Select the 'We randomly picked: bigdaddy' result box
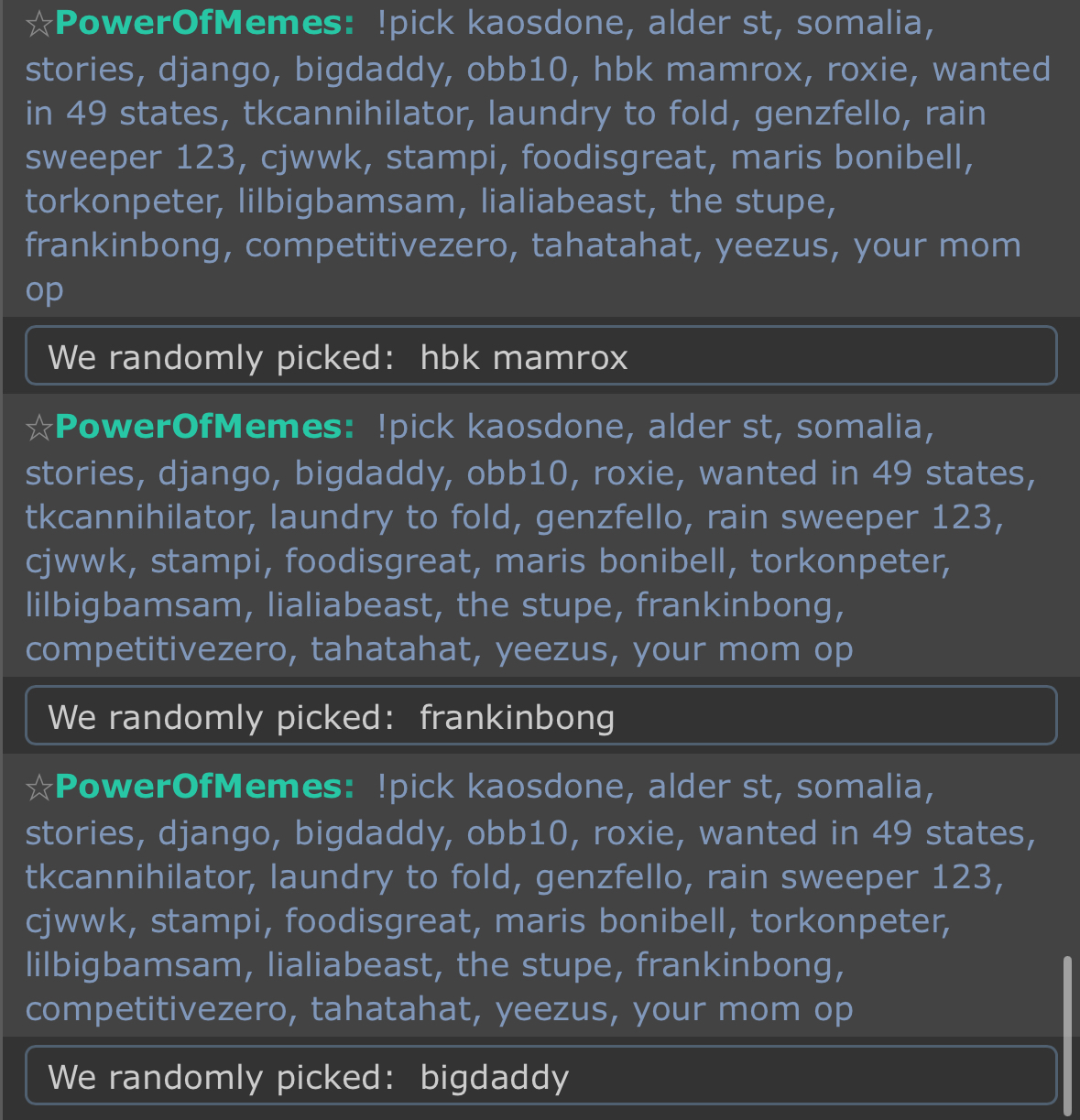The height and width of the screenshot is (1120, 1080). click(x=540, y=1076)
